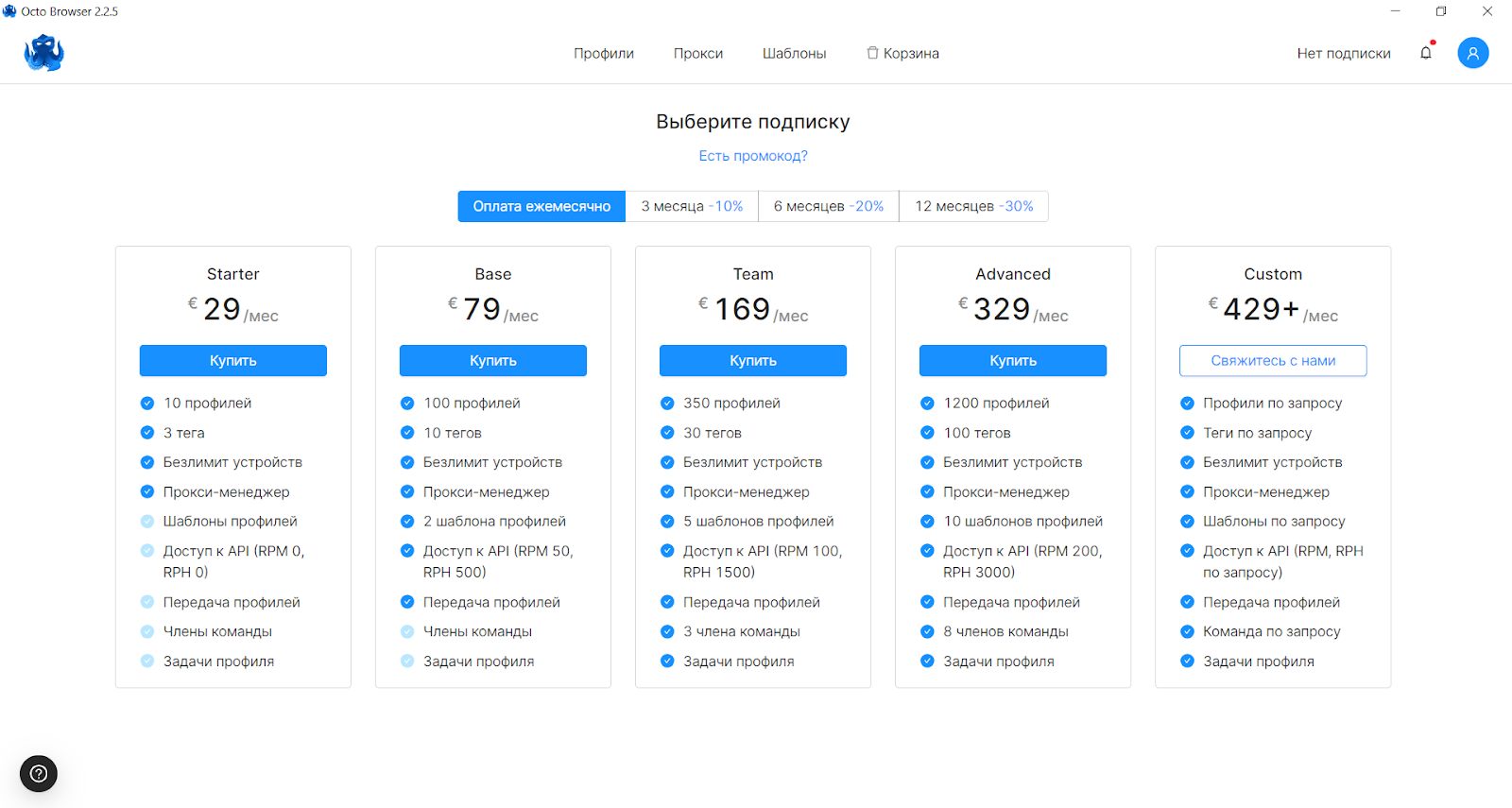Select Оплата ежемесячно billing period

541,206
